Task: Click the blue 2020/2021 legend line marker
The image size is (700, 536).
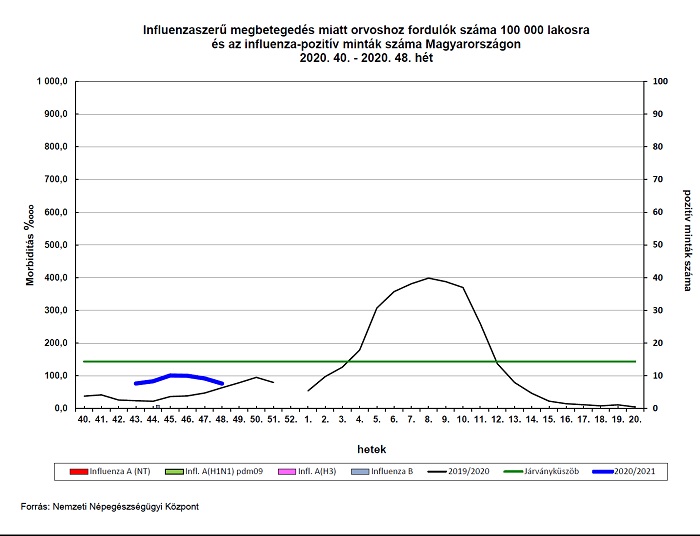Action: click(626, 469)
